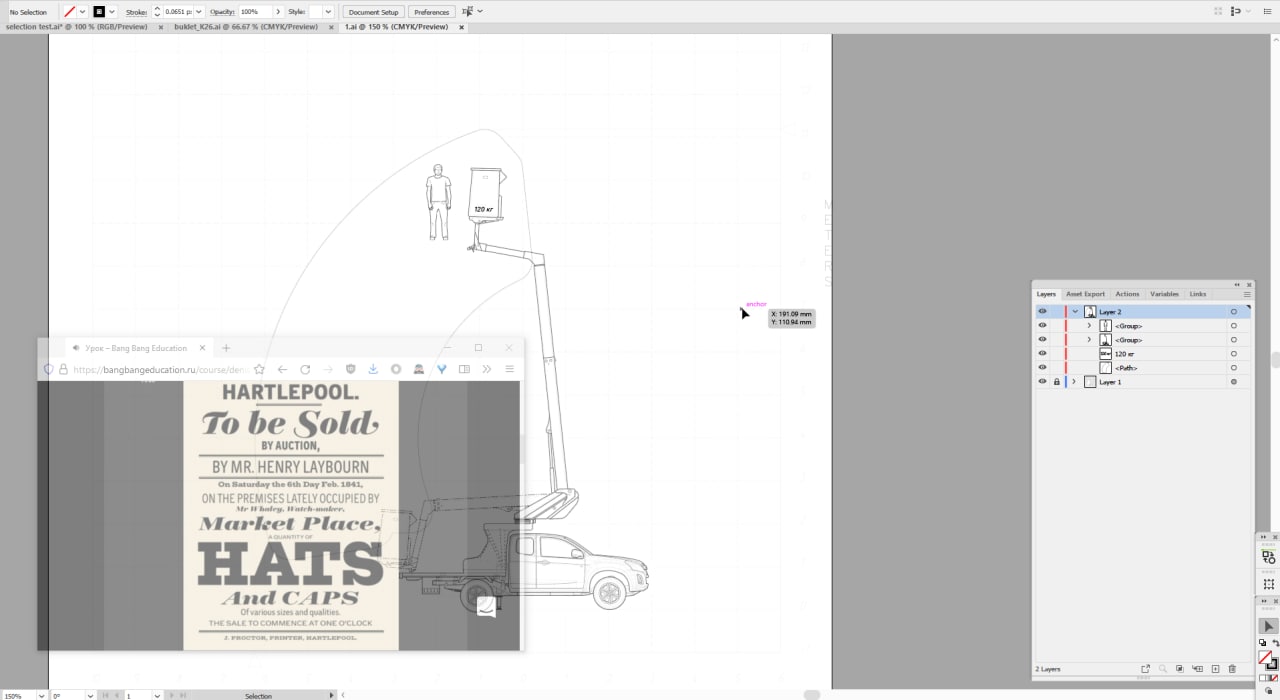Hide the first <Group> sublayer

[1042, 326]
